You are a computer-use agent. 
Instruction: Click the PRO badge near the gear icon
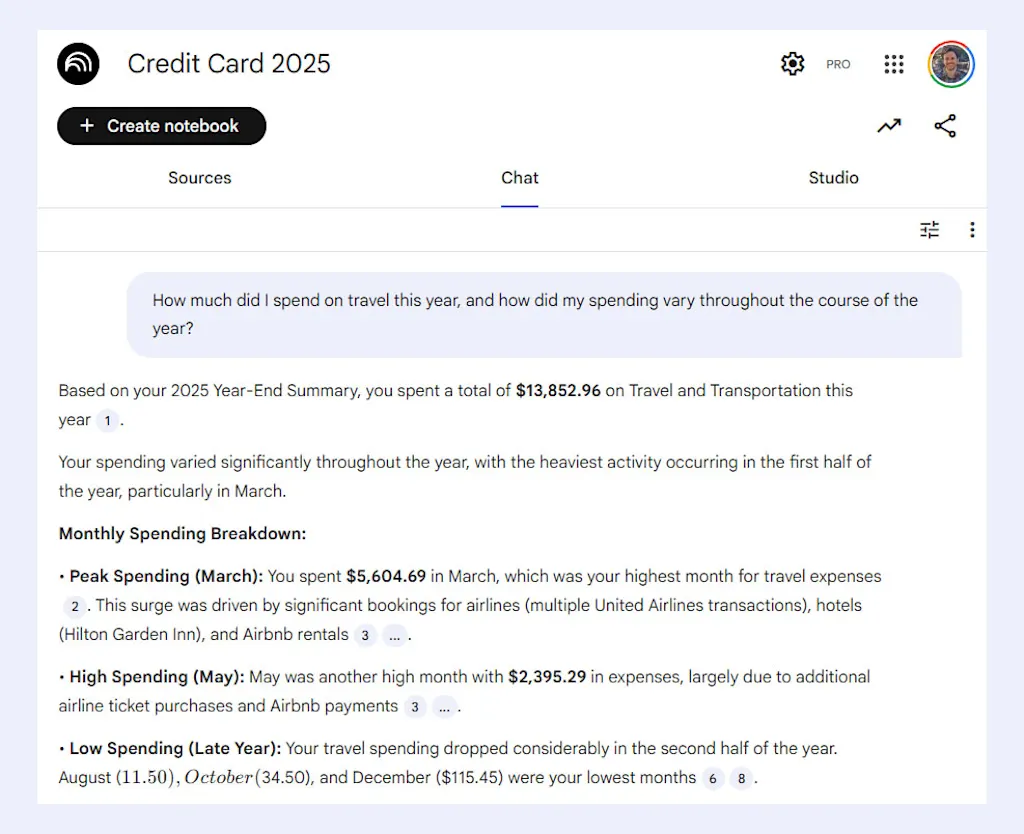pos(838,63)
